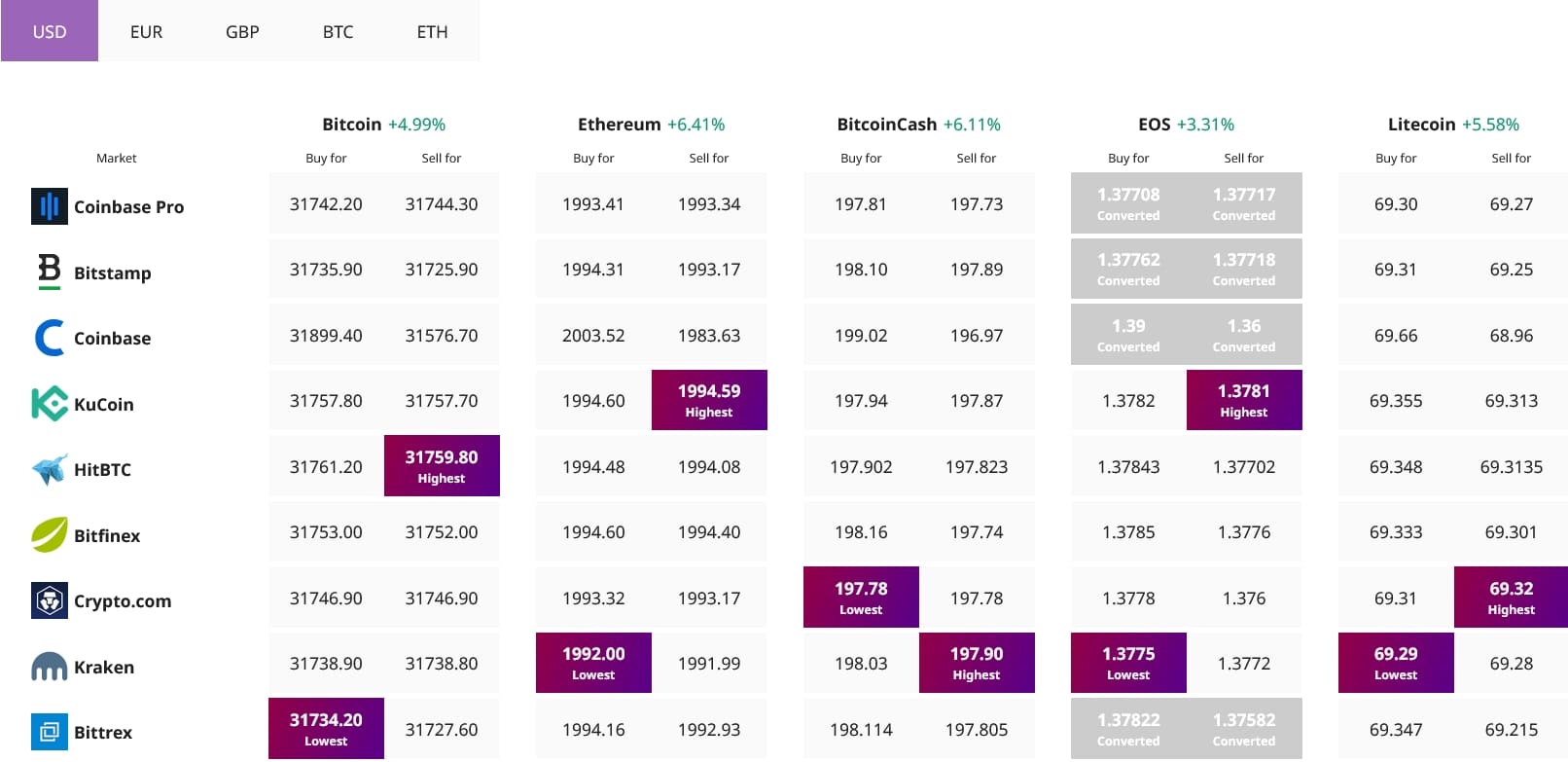This screenshot has height=762, width=1568.
Task: Click Coinbase Pro converted EOS buy price 1.37708
Action: point(1128,202)
